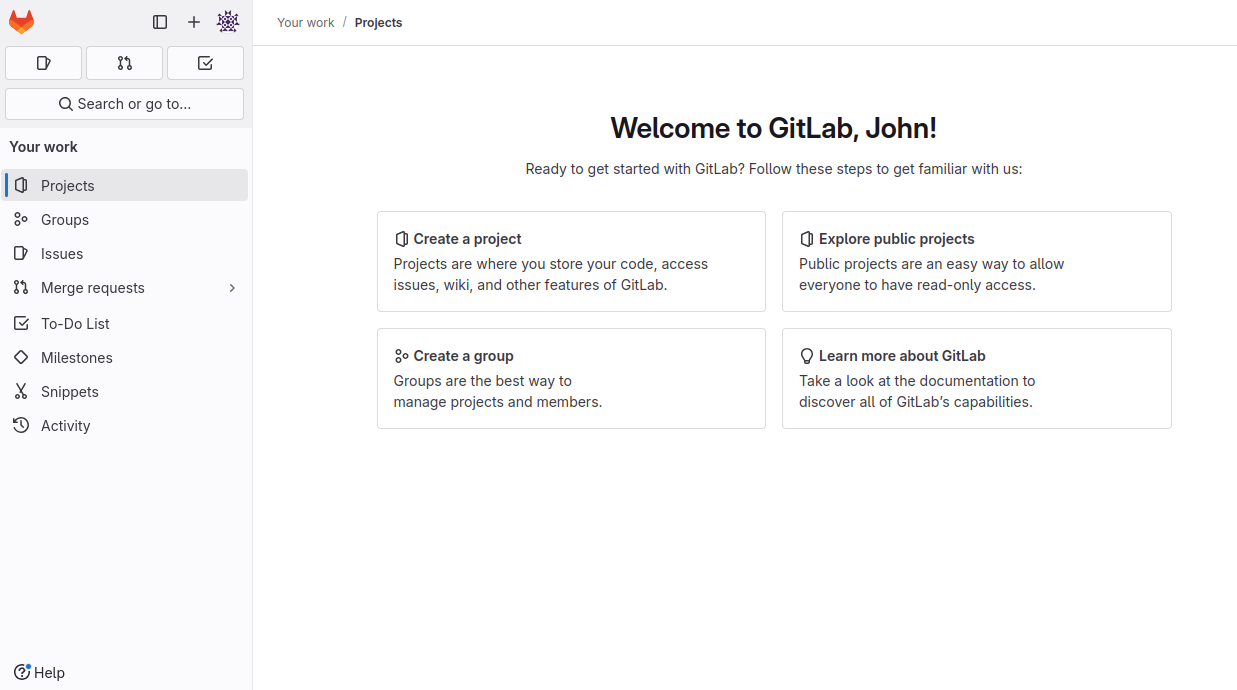Click the Your work breadcrumb link

(x=305, y=22)
